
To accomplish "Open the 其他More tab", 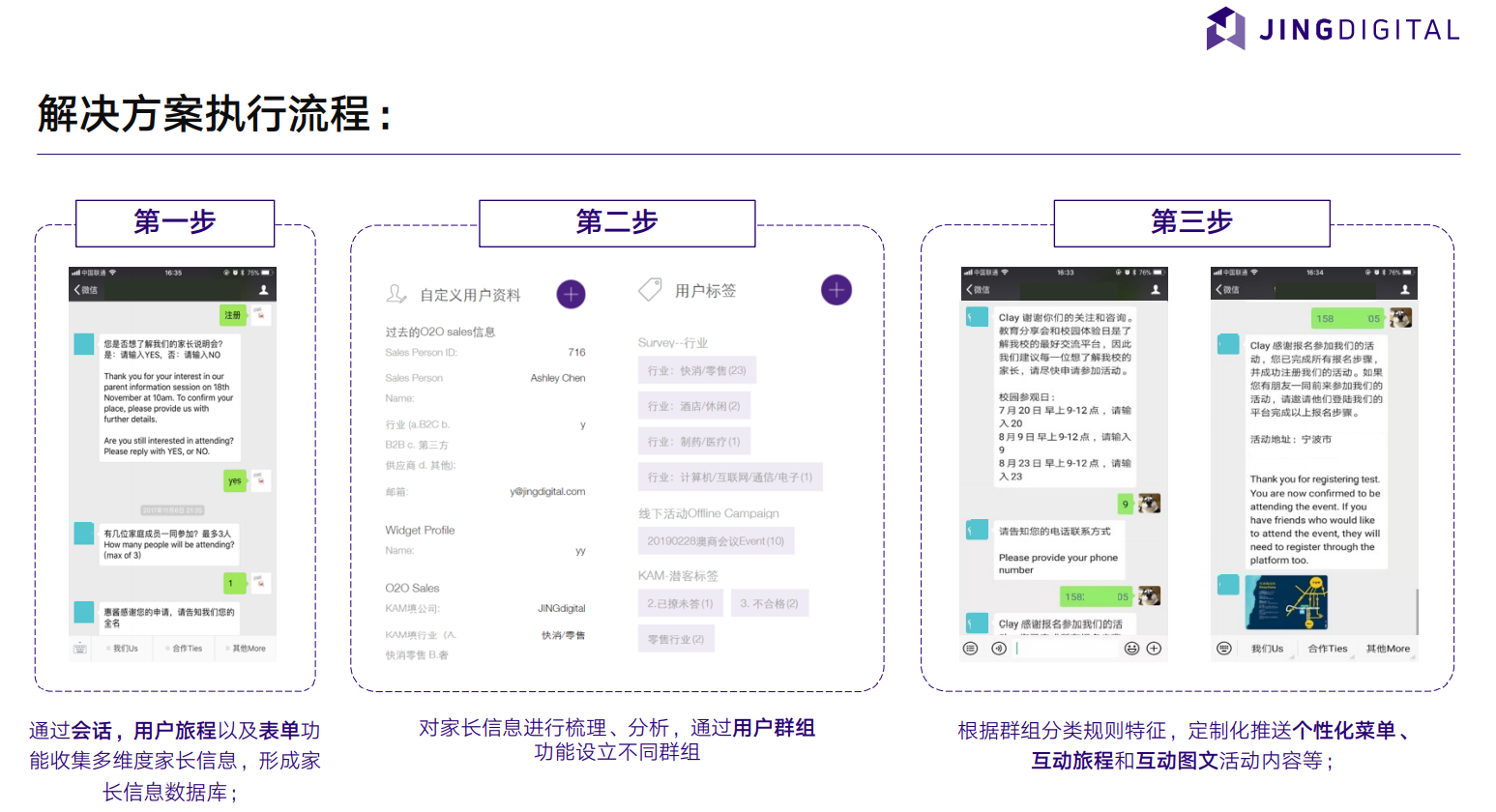I will pyautogui.click(x=1387, y=649).
